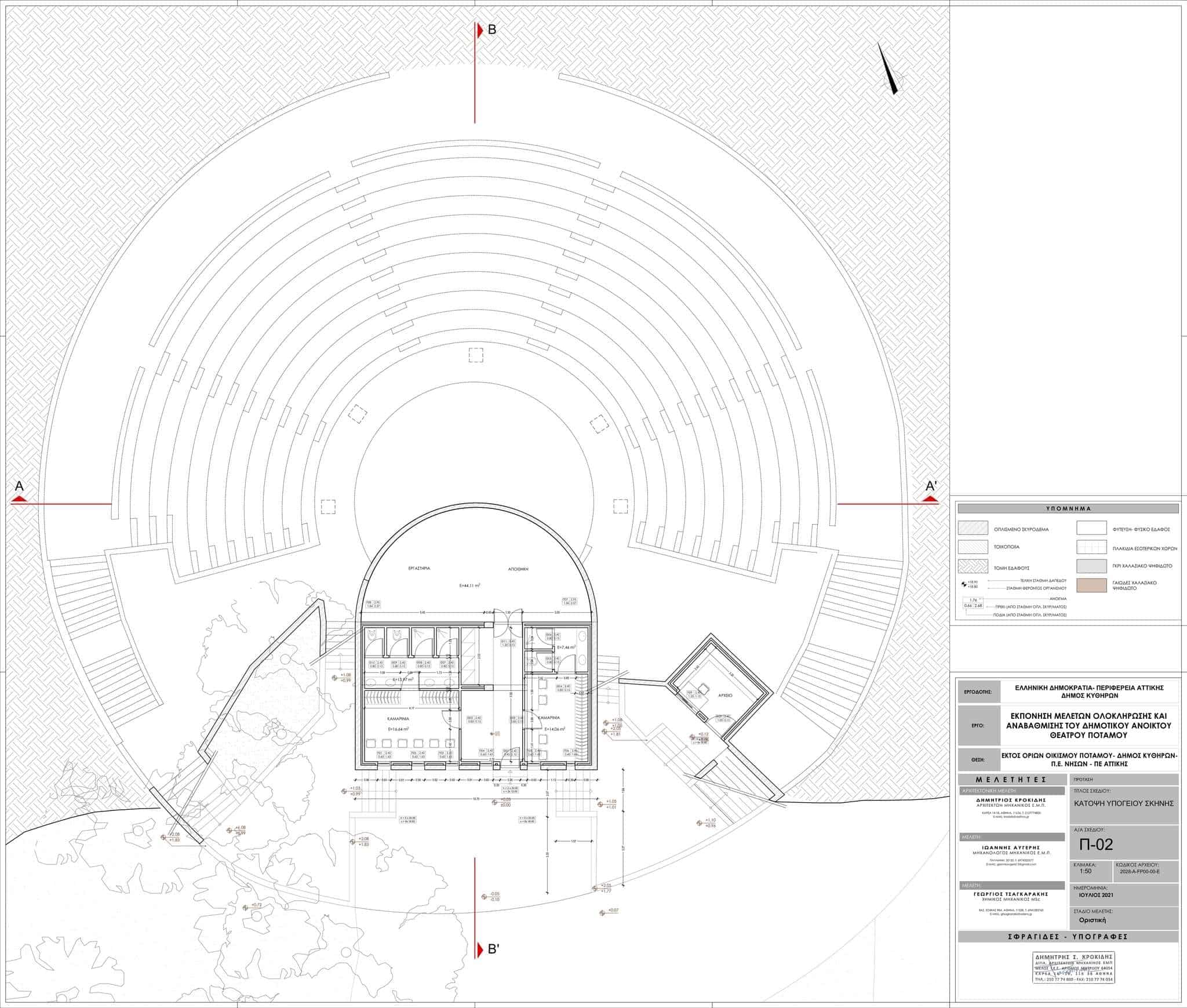Viewport: 1187px width, 1008px height.
Task: Click the ΤΟΙΧΟΠΟΙΙΑ hatch sample in legend
Action: 973,547
